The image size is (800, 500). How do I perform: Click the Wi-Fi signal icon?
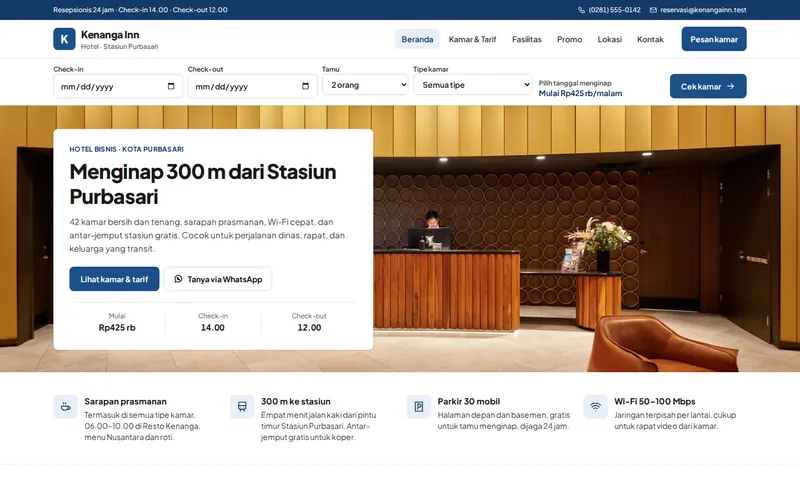[x=595, y=407]
